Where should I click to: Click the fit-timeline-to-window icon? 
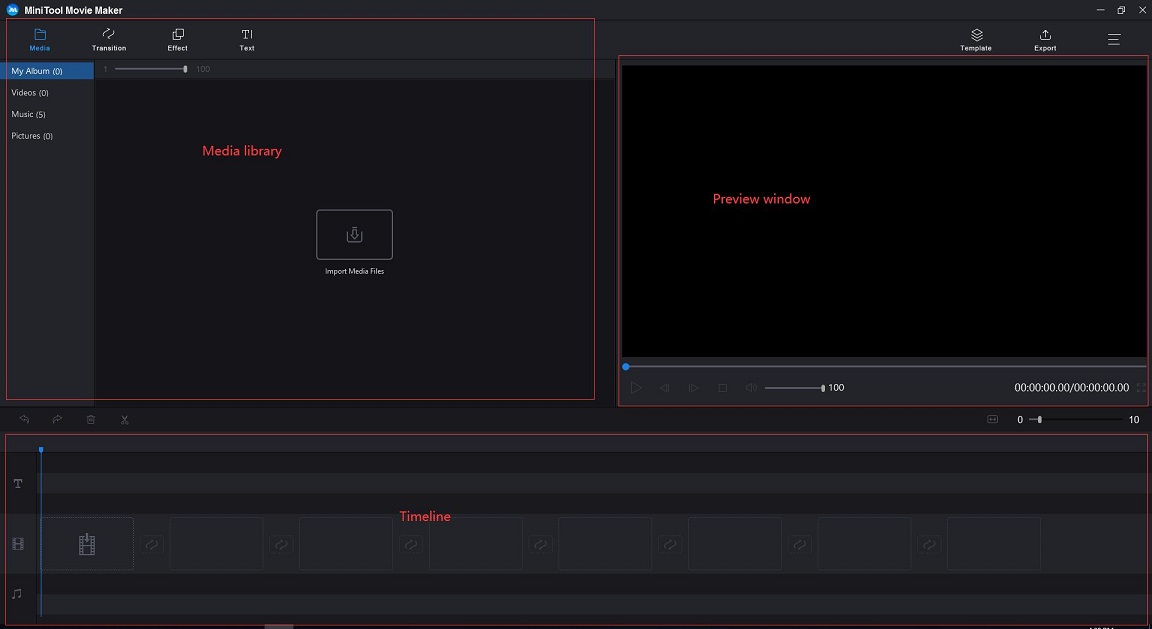coord(991,419)
